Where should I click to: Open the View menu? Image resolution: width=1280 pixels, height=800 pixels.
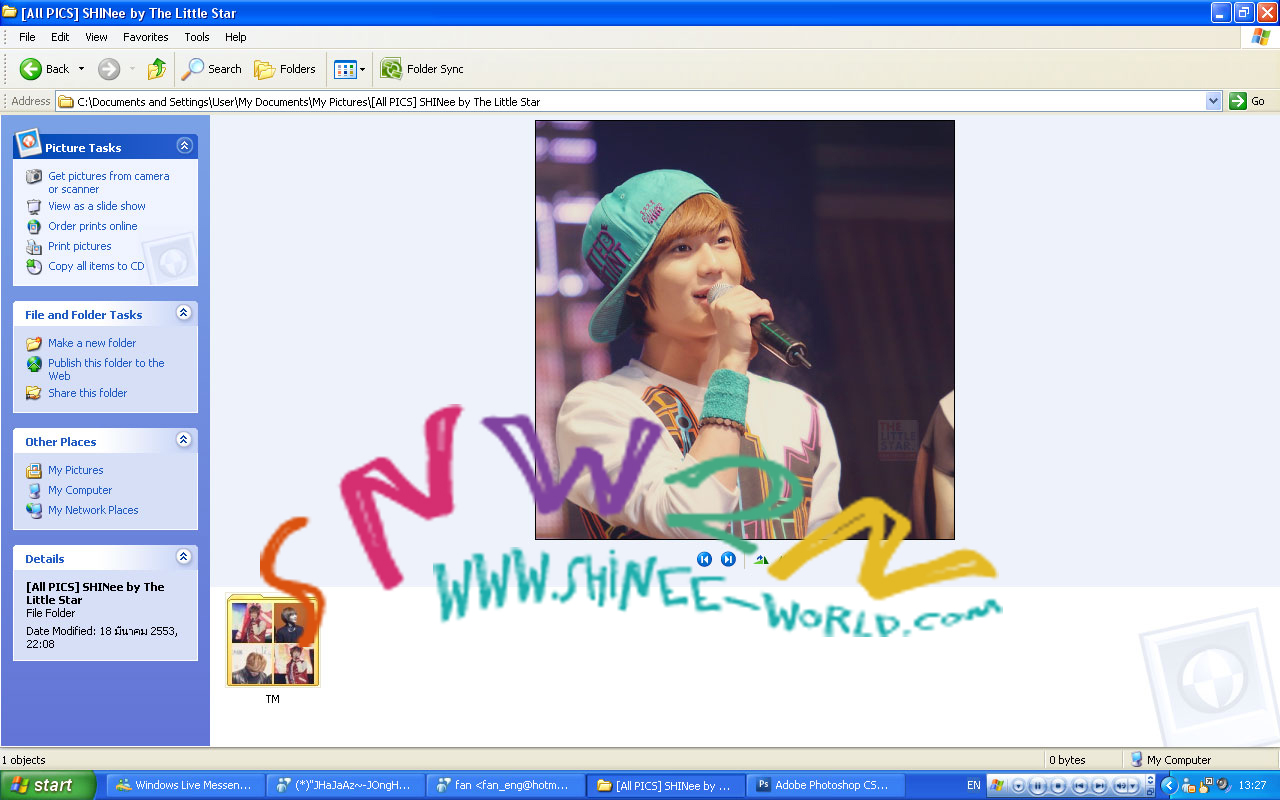click(96, 37)
